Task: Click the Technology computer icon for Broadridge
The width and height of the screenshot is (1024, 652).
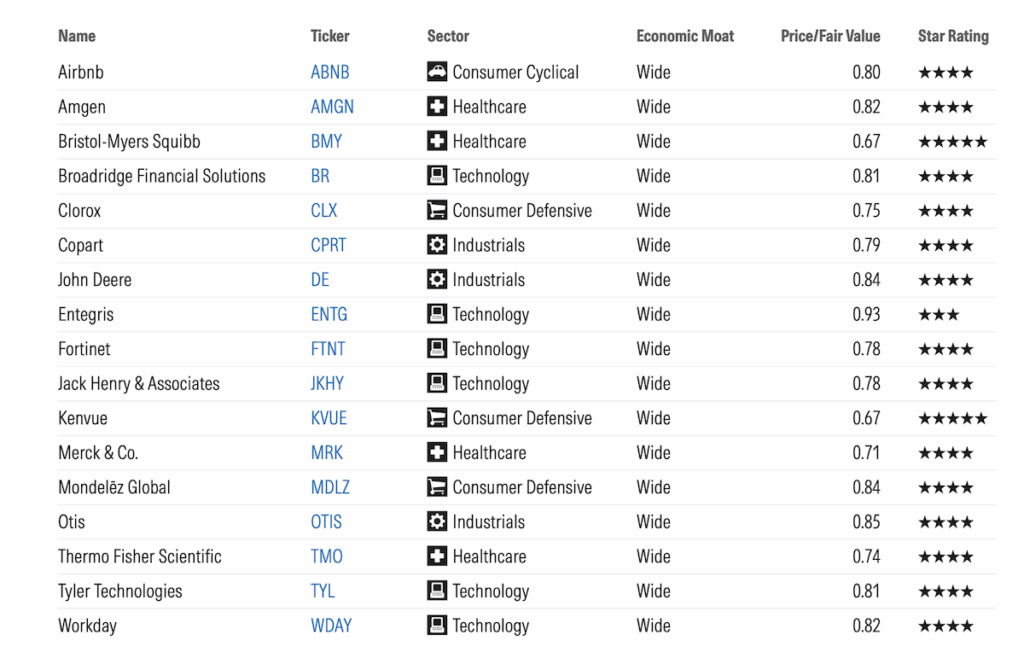Action: tap(437, 176)
